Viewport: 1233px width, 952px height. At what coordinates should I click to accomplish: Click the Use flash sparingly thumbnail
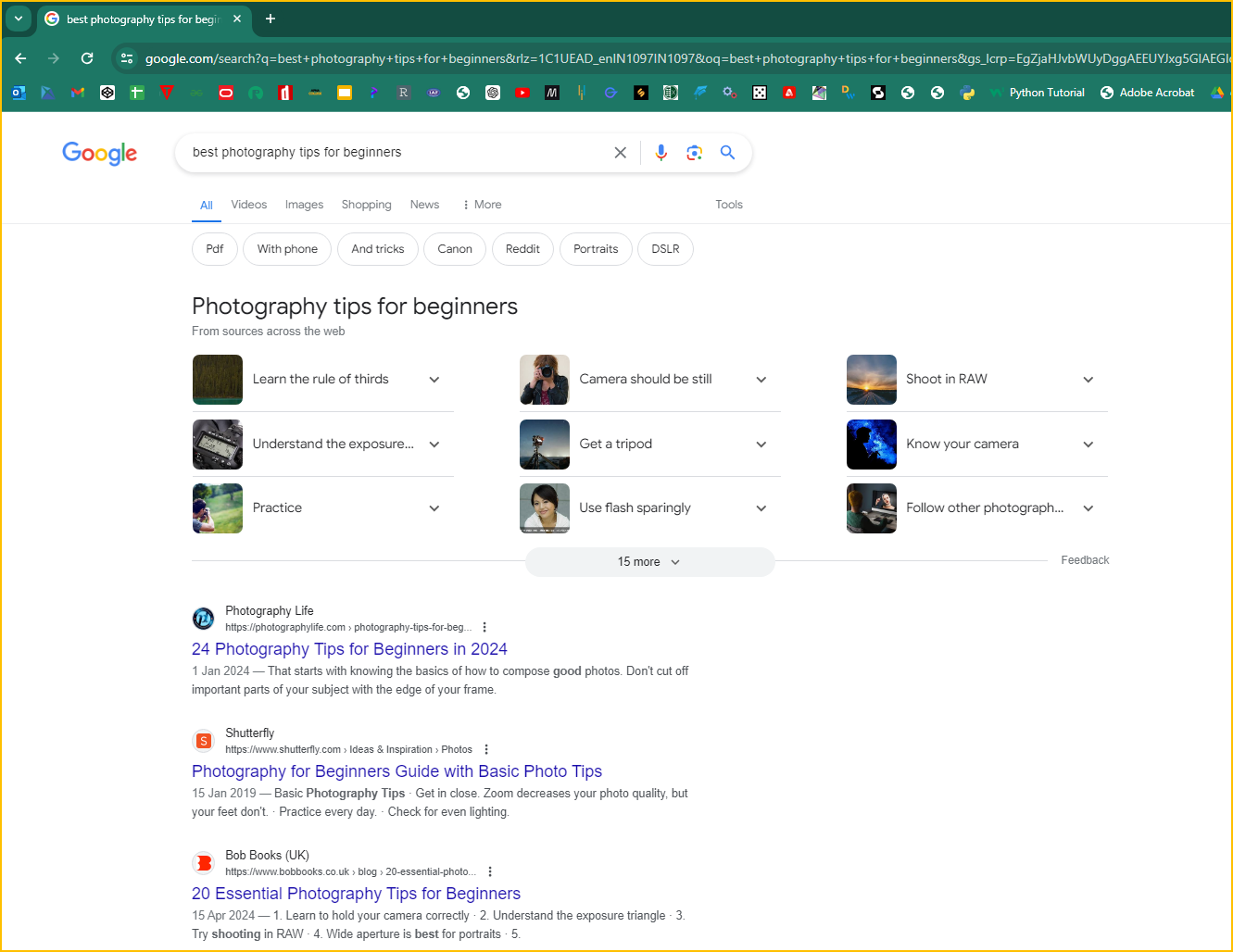click(545, 508)
